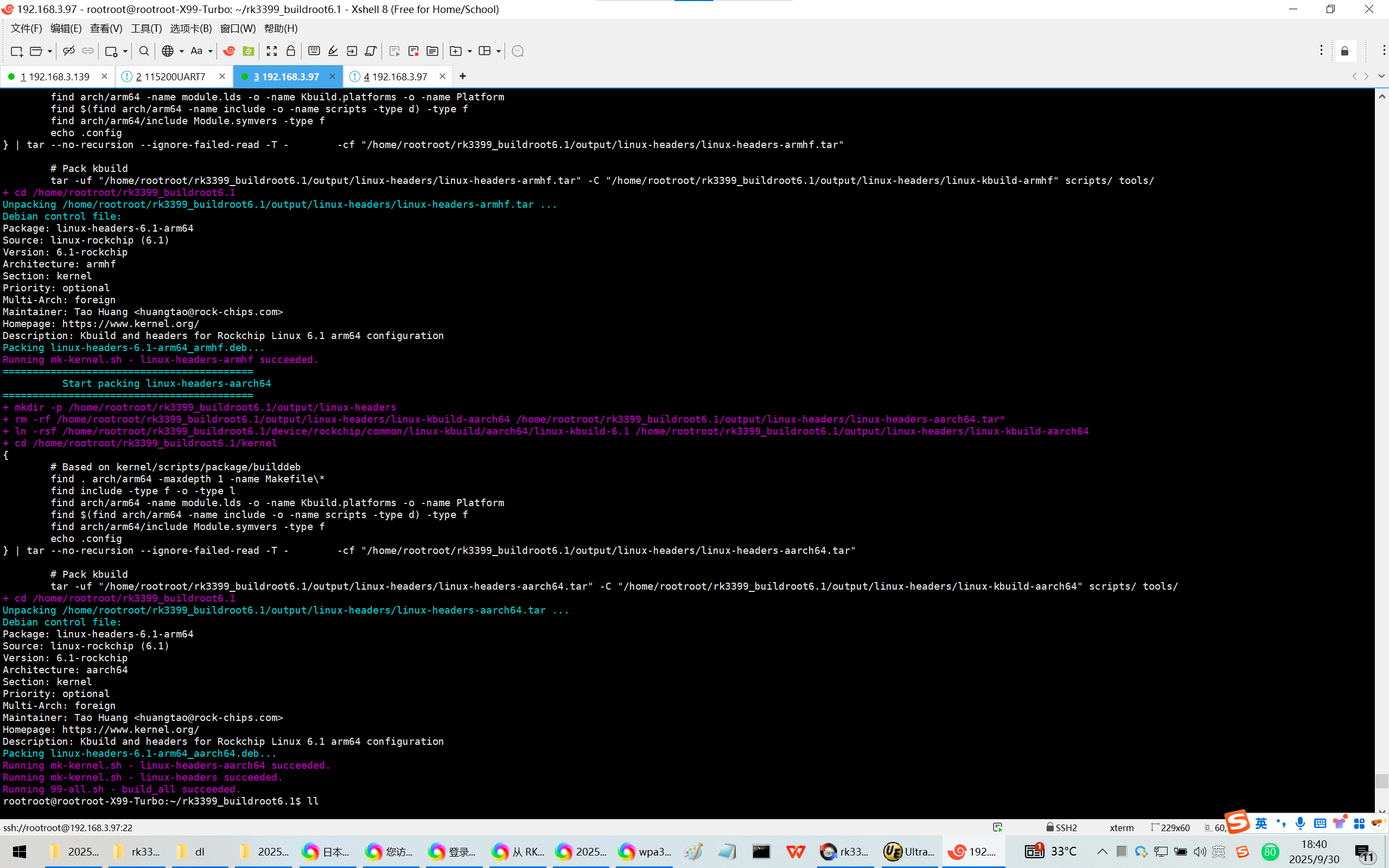Click the Highlight pen icon
1389x868 pixels.
pyautogui.click(x=333, y=52)
